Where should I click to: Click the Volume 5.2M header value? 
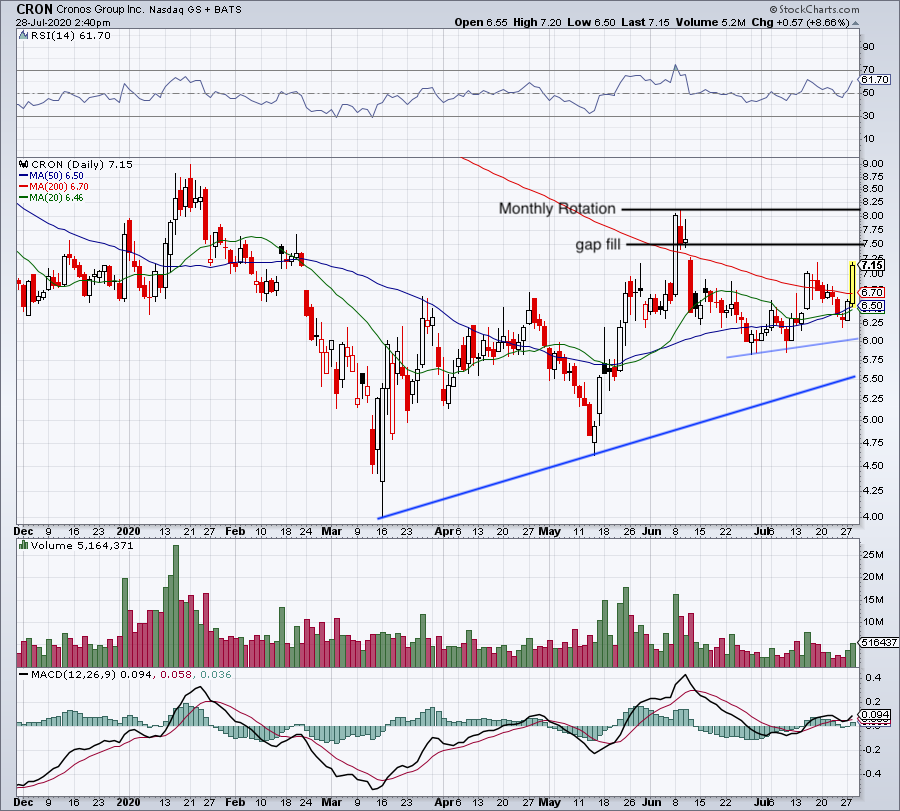(711, 22)
